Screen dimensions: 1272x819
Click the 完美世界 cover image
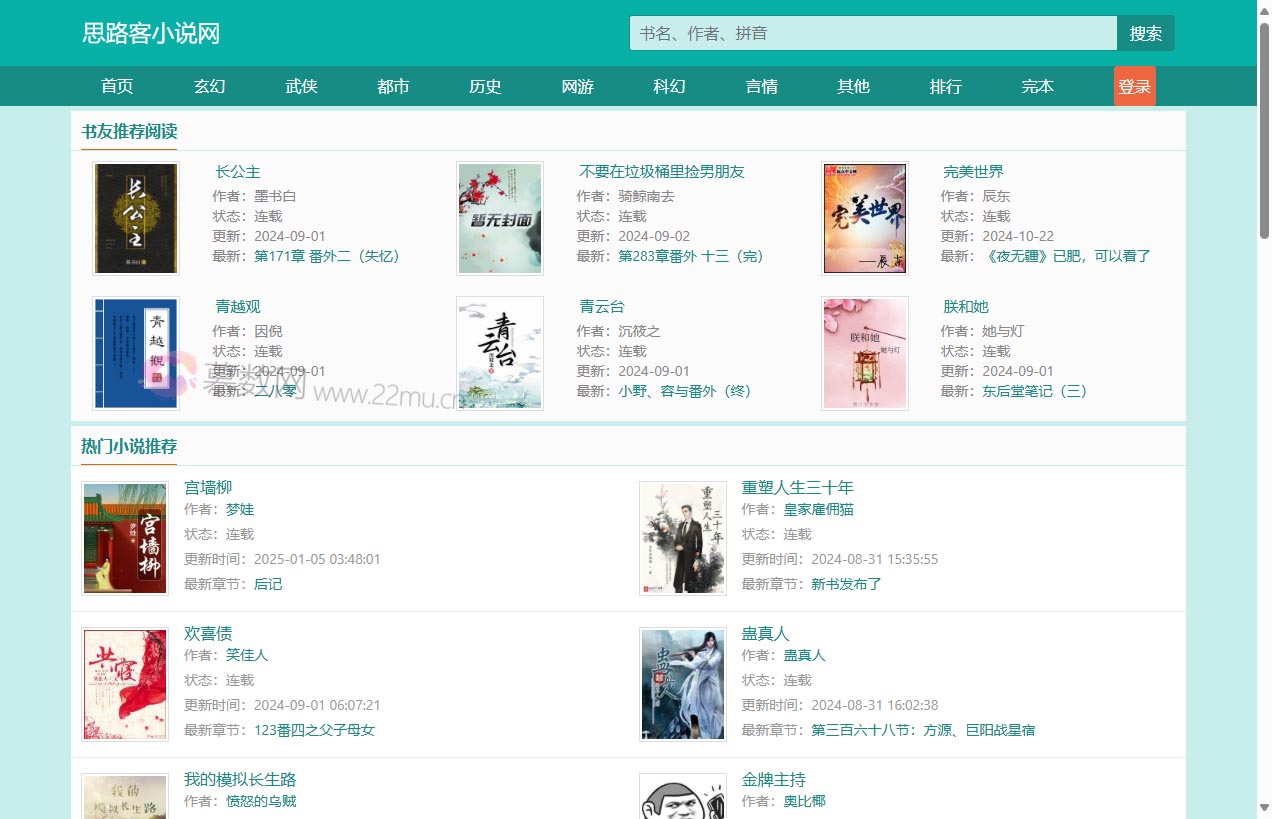tap(864, 218)
